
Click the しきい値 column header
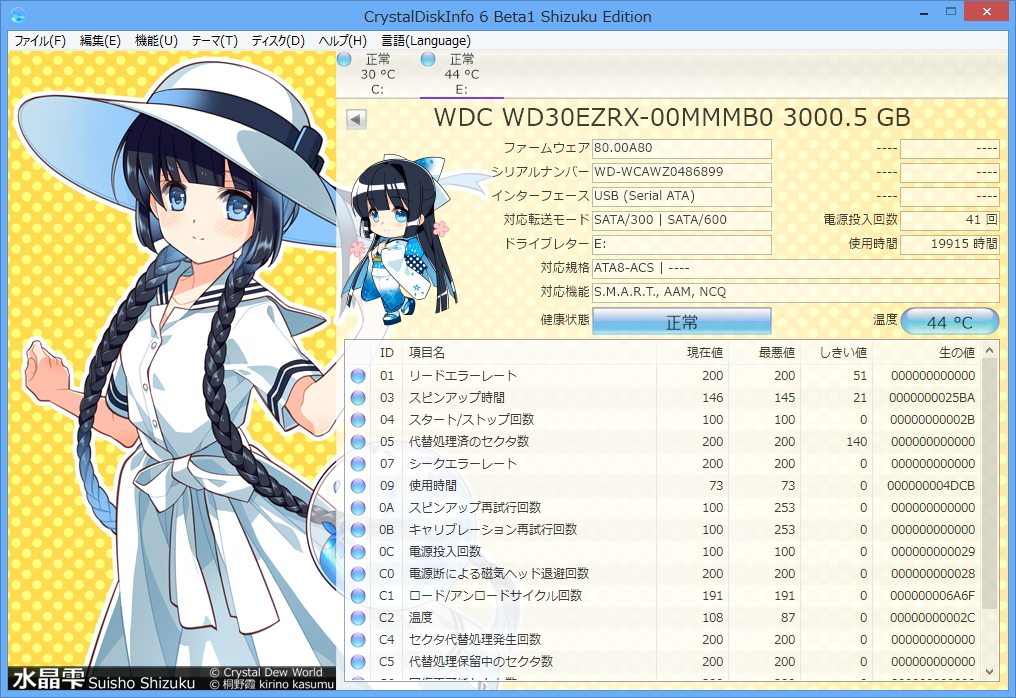(837, 353)
